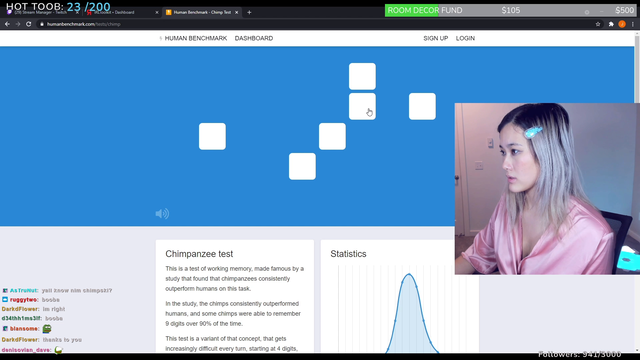Toggle the sound speaker icon
Viewport: 640px width, 360px height.
162,213
